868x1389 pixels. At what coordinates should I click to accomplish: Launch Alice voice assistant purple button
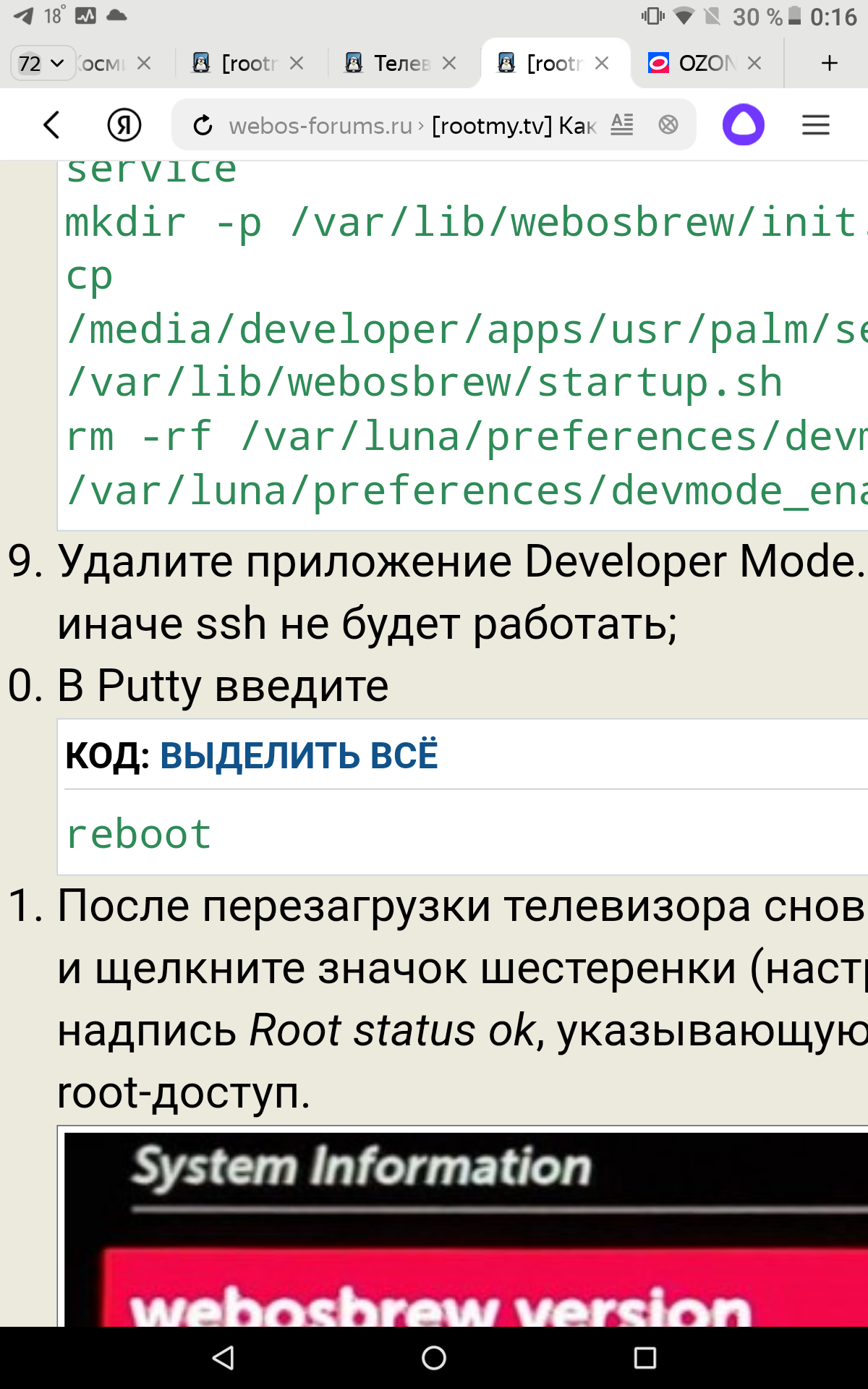click(x=743, y=125)
